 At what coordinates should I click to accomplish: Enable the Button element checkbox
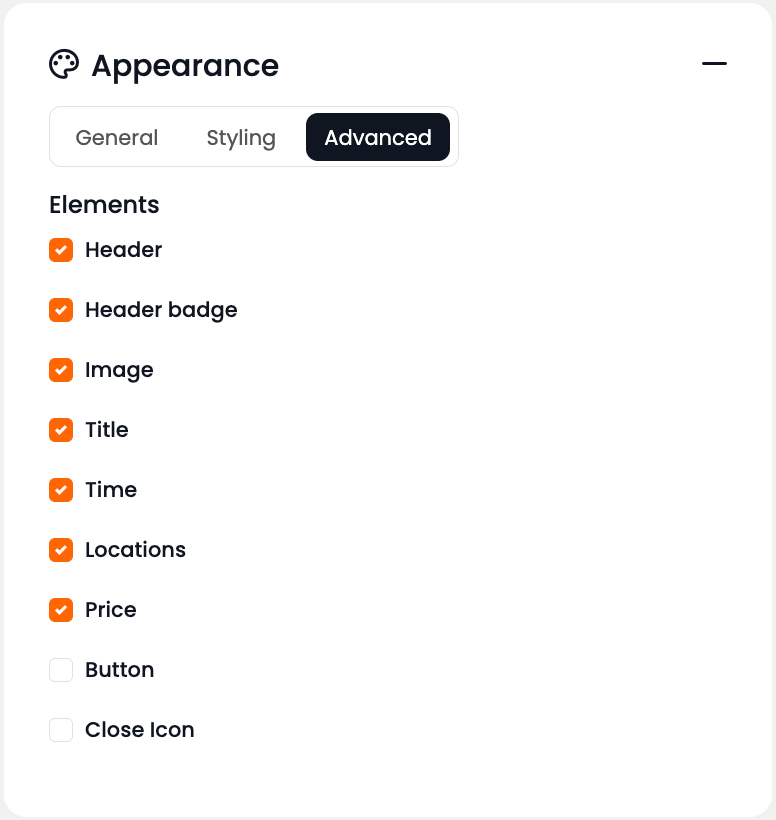[x=61, y=670]
